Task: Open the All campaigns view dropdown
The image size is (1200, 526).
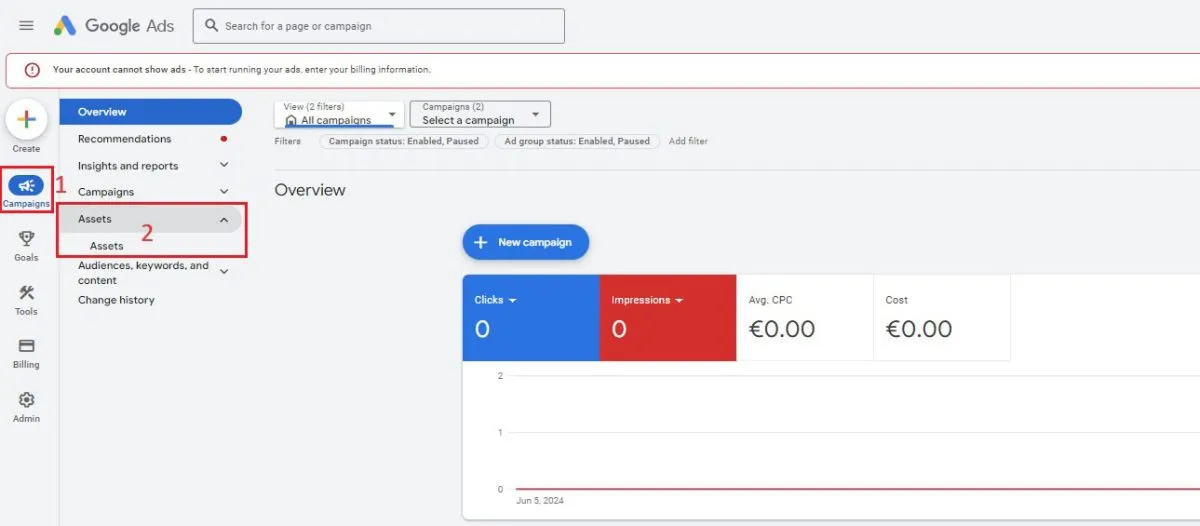Action: pyautogui.click(x=340, y=114)
